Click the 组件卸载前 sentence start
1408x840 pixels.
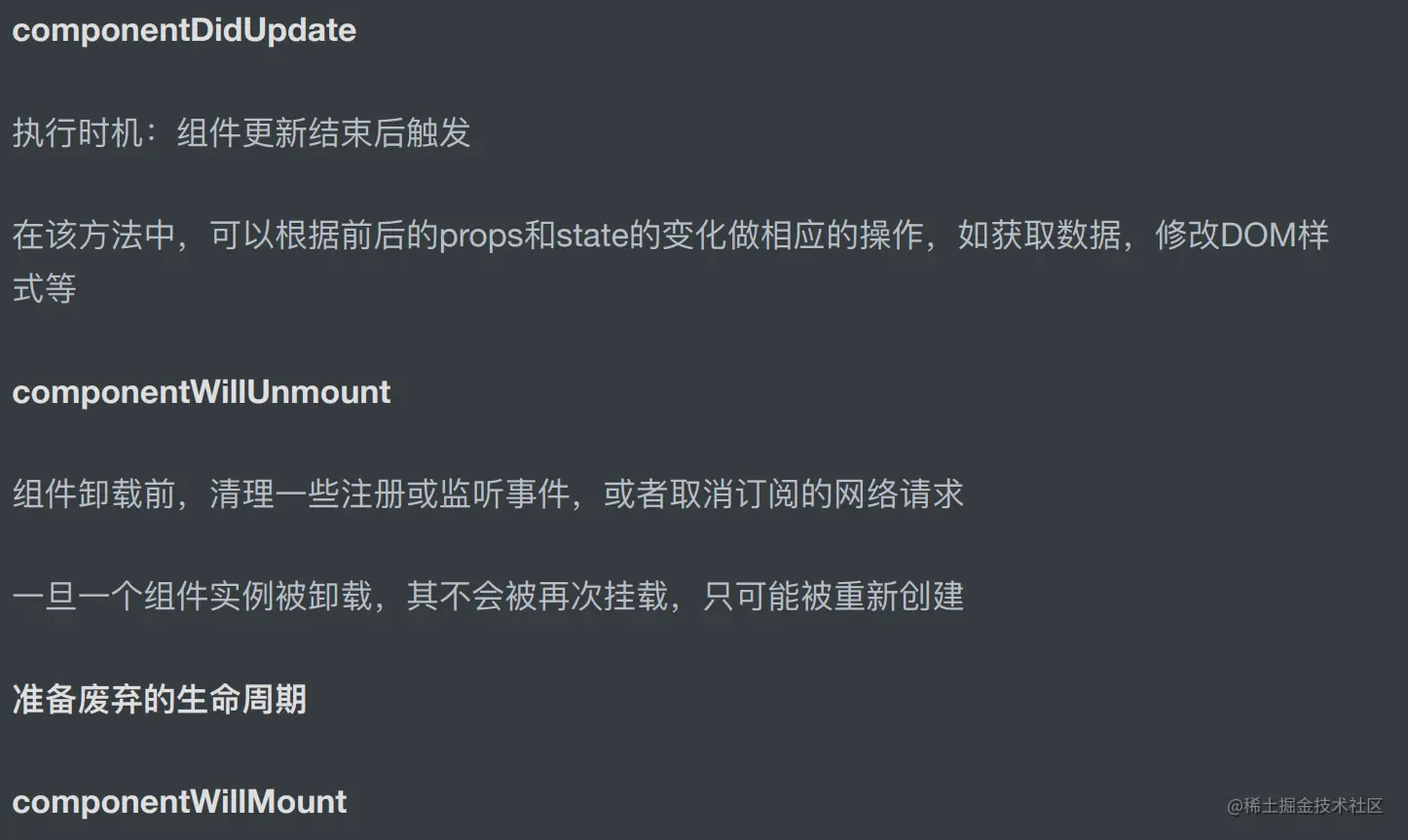click(x=93, y=494)
